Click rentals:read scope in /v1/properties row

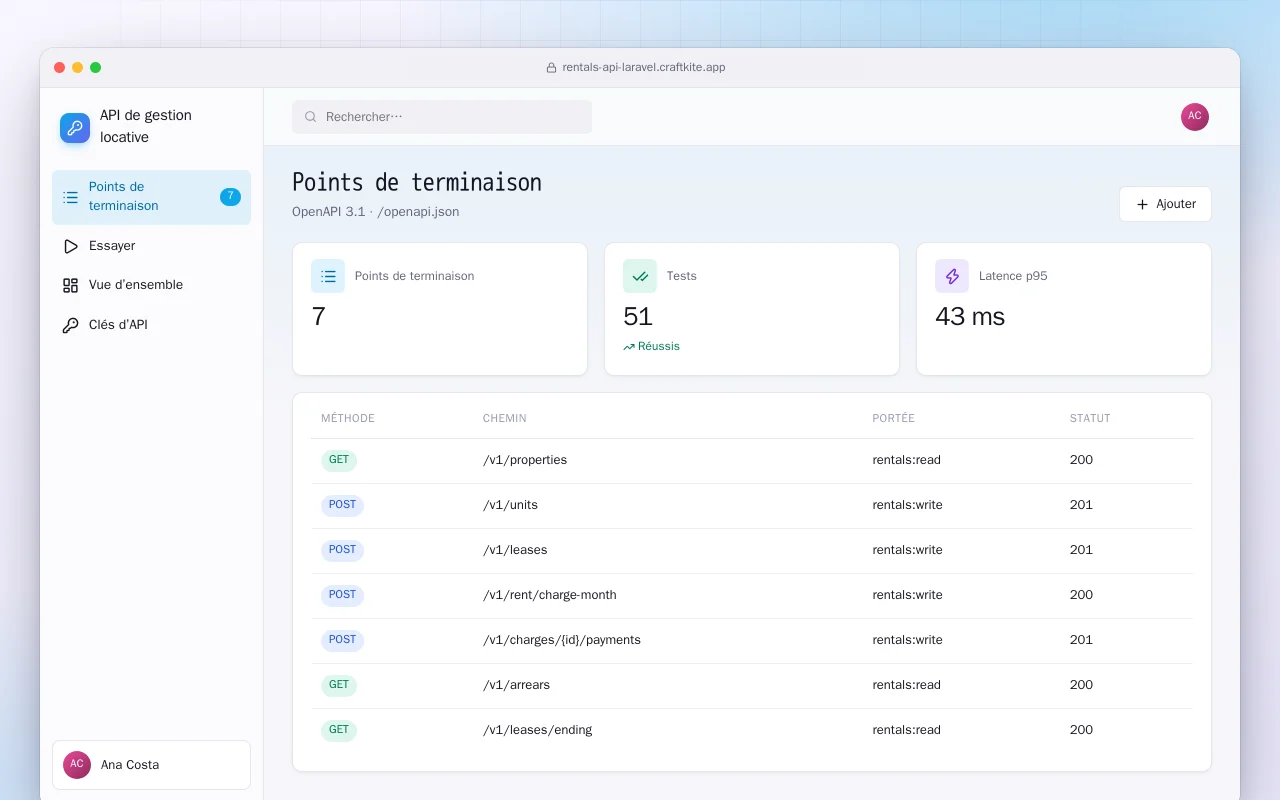pyautogui.click(x=907, y=460)
